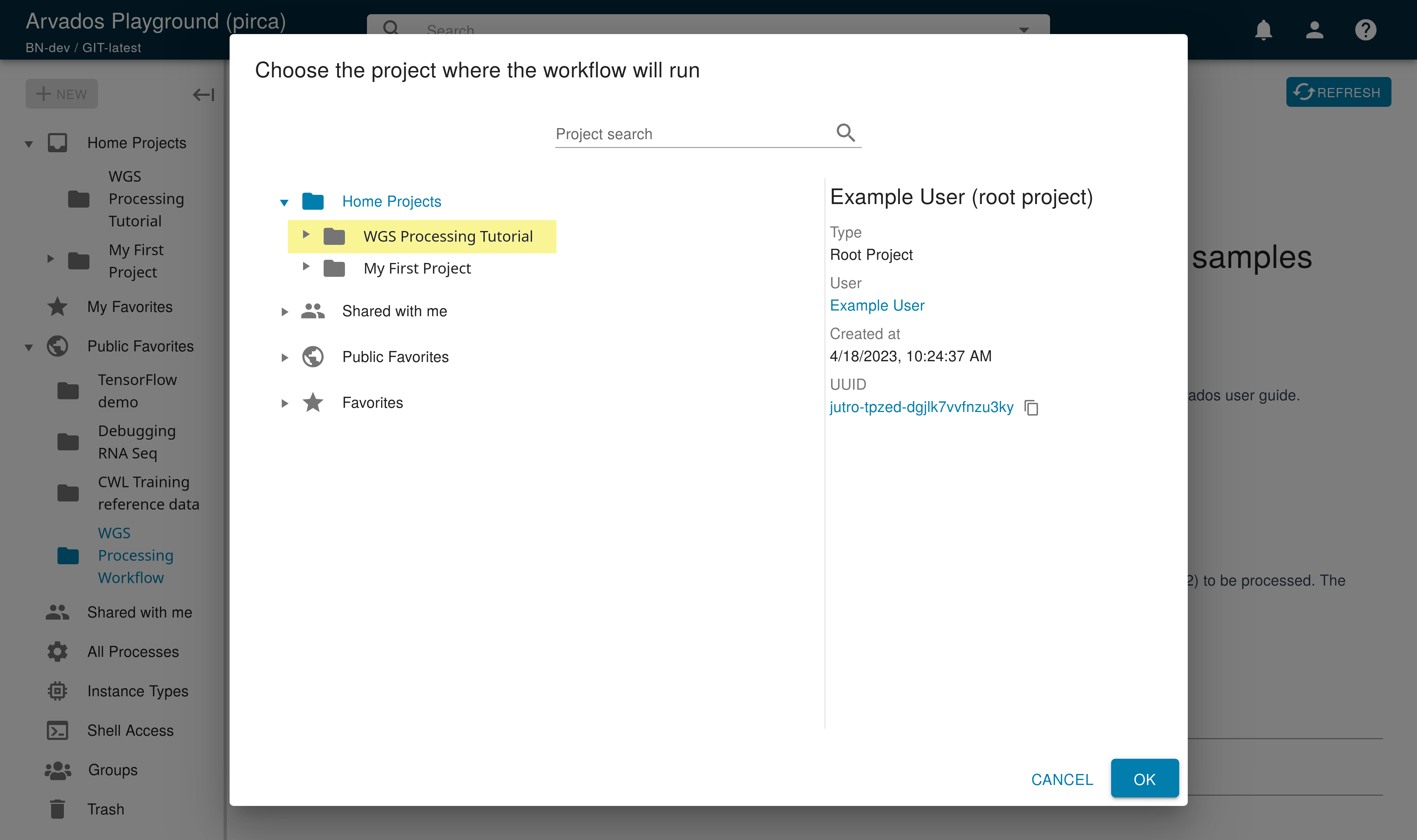Copy the UUID with the copy icon
The width and height of the screenshot is (1417, 840).
[x=1031, y=407]
